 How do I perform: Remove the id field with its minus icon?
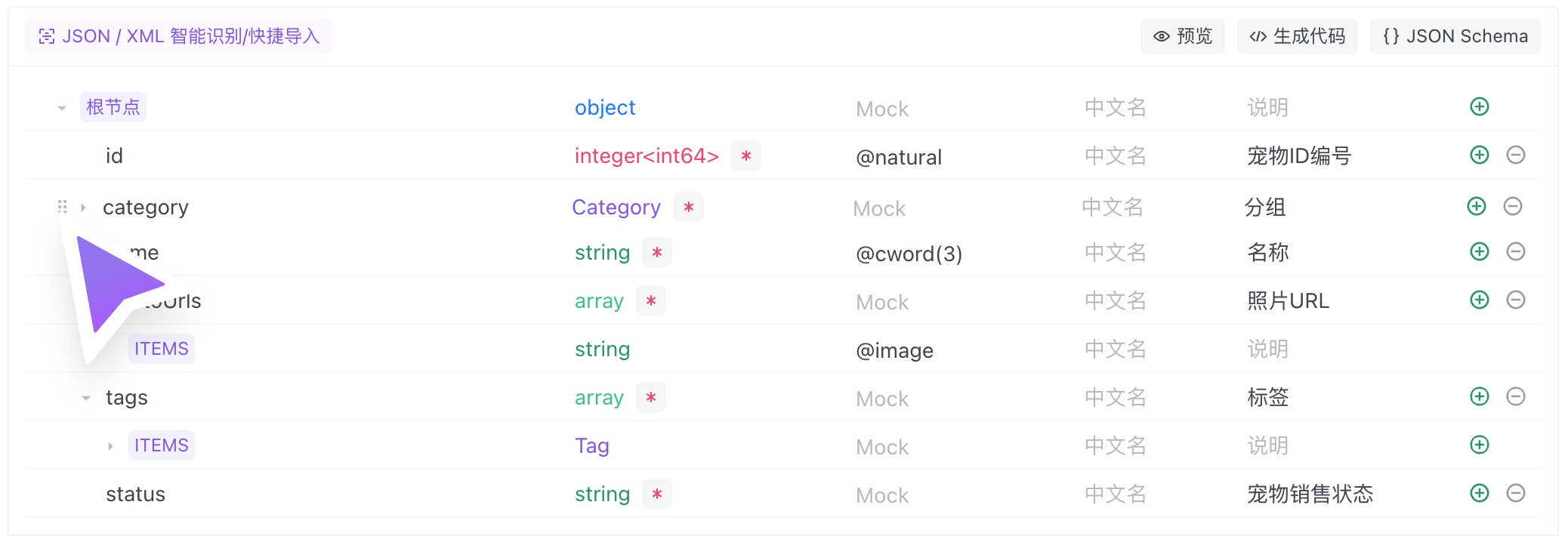[1515, 155]
